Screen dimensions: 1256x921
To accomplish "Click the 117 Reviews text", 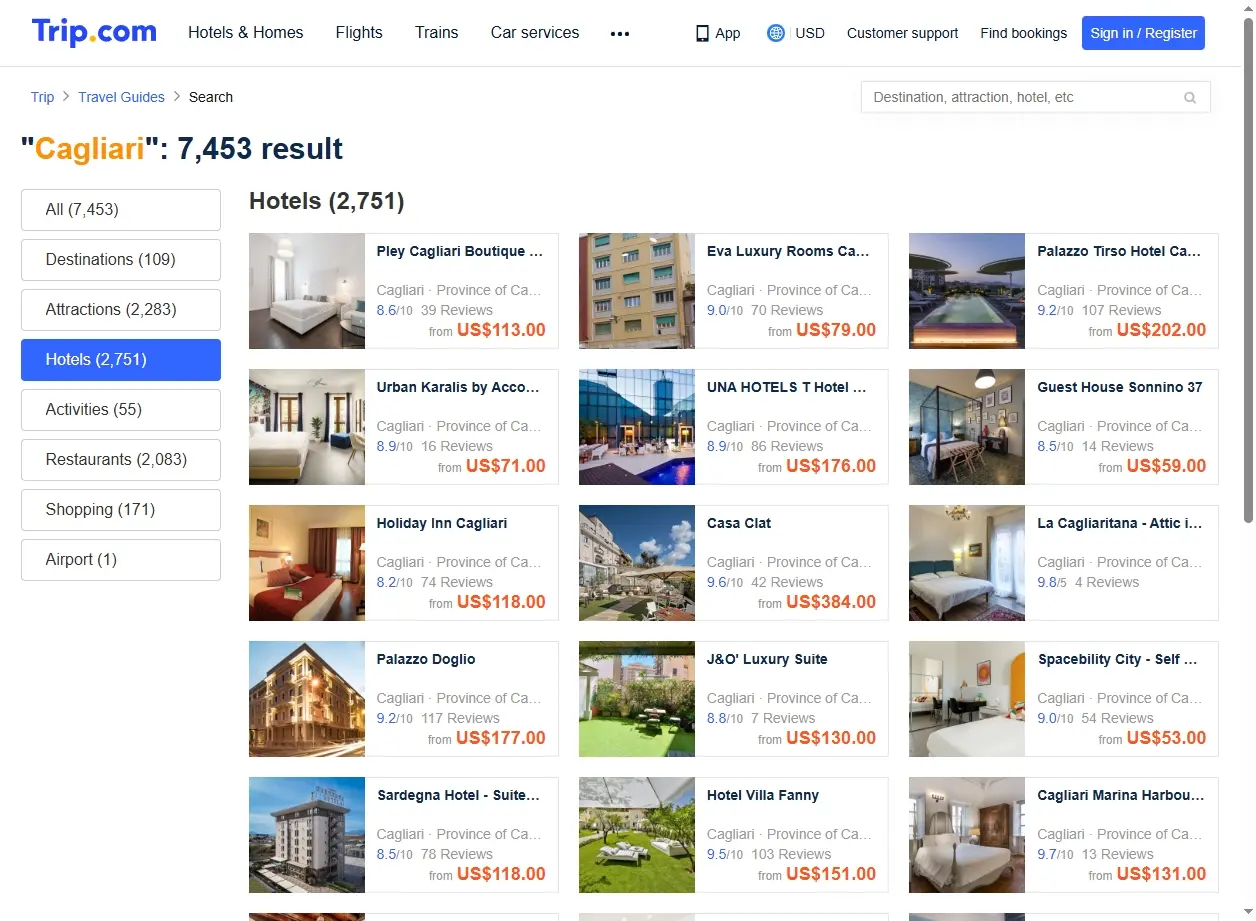I will 460,718.
